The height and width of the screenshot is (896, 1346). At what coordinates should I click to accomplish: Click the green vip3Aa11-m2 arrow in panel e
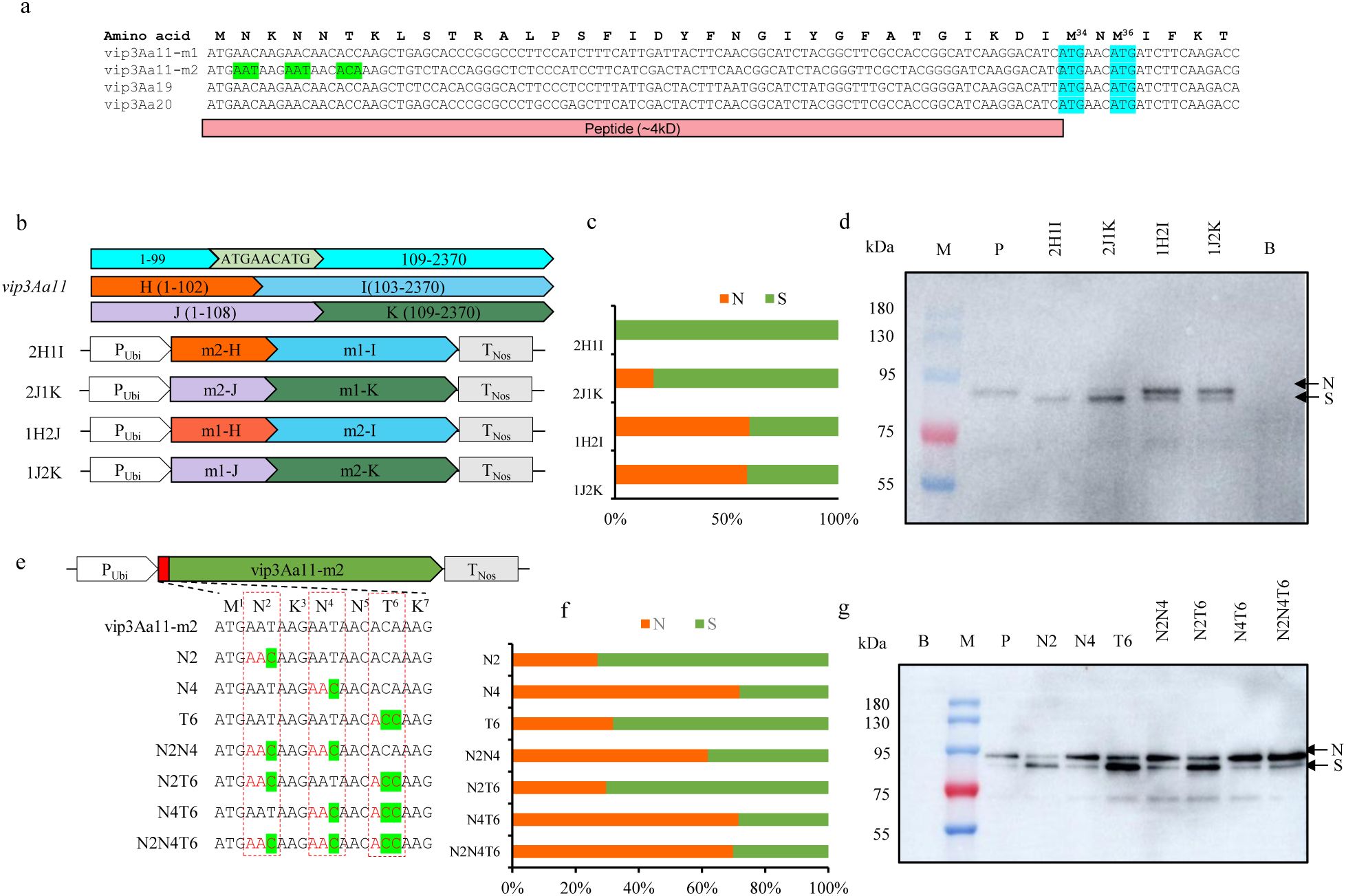[x=305, y=569]
